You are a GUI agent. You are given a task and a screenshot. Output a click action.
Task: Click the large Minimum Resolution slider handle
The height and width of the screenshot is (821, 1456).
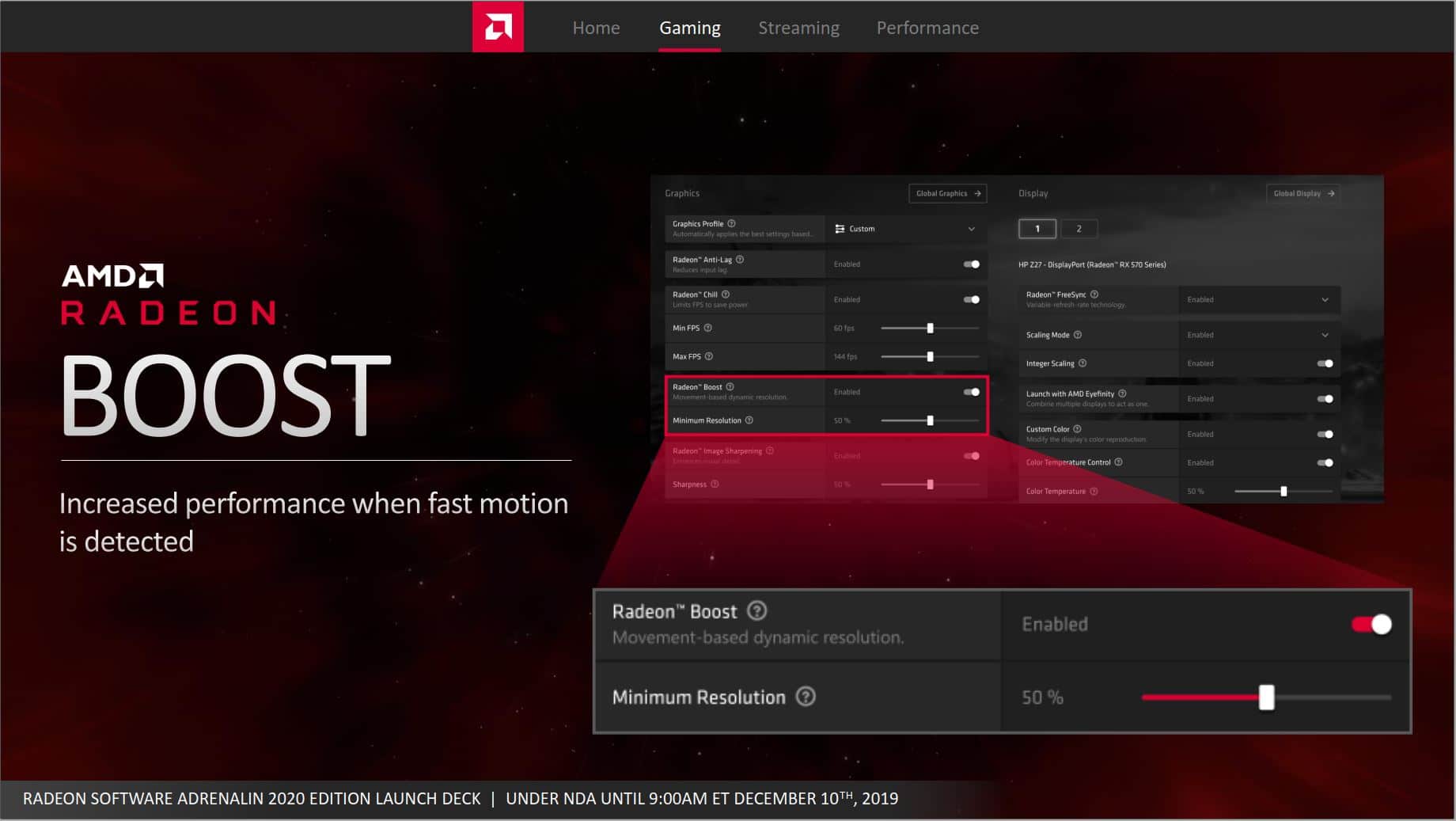point(1266,697)
